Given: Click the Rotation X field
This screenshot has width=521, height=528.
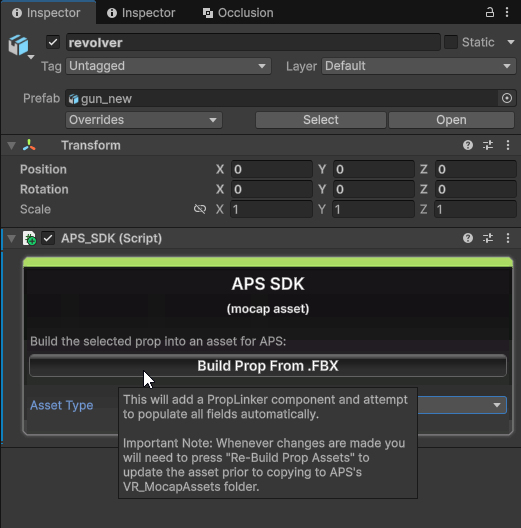Looking at the screenshot, I should [x=271, y=189].
